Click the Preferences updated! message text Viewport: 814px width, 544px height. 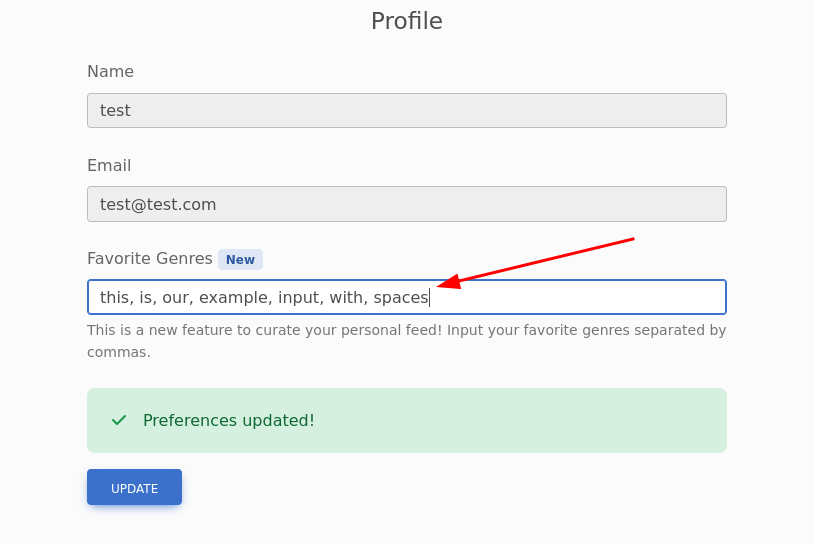coord(228,420)
